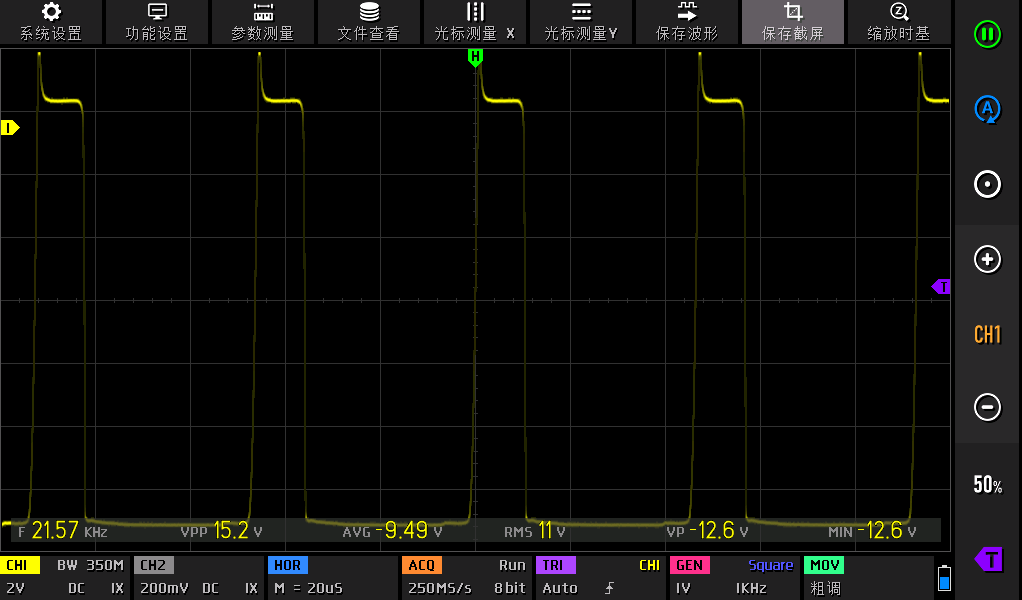Tap the BW 350M bandwidth indicator
1022x600 pixels.
[x=90, y=565]
